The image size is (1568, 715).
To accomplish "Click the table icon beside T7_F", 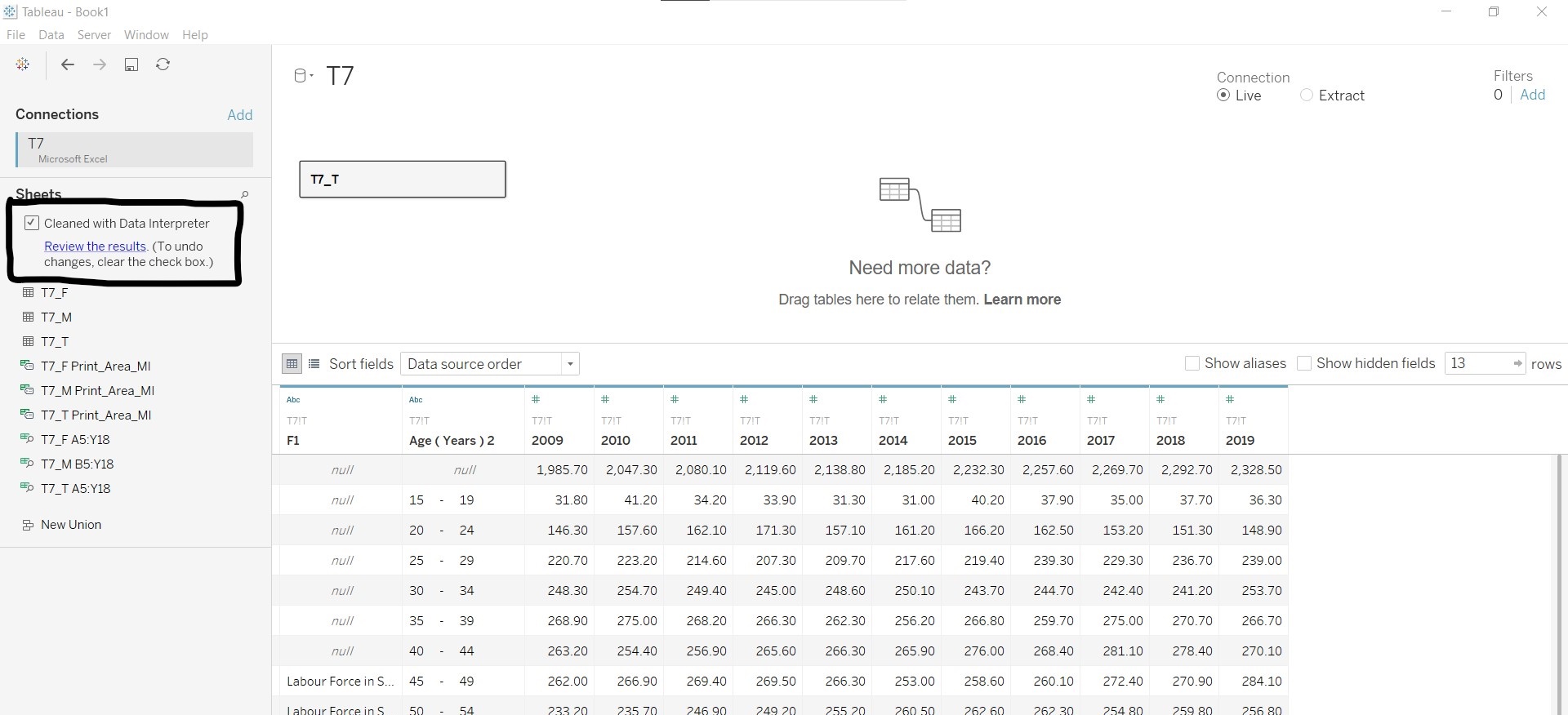I will coord(28,292).
